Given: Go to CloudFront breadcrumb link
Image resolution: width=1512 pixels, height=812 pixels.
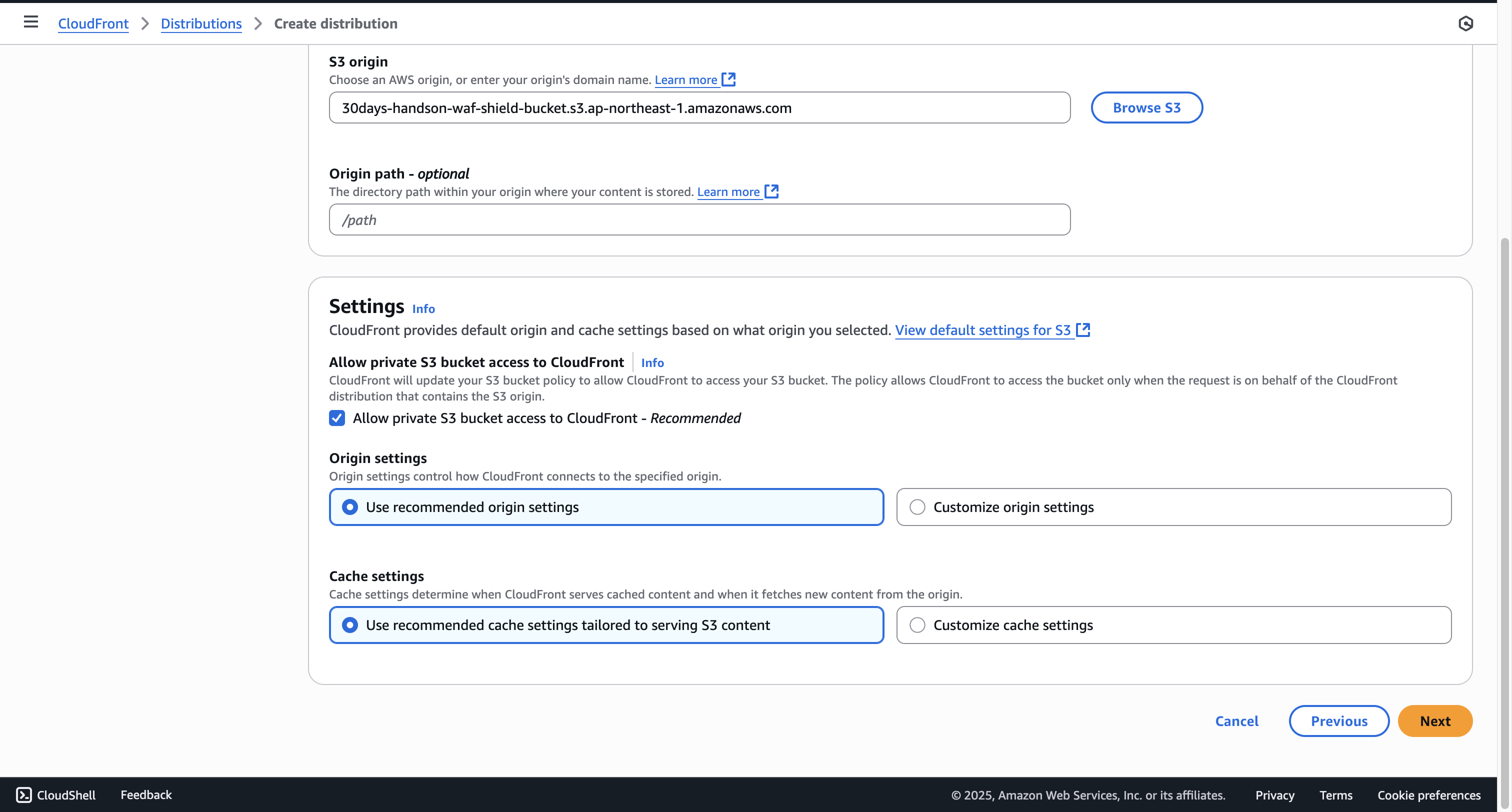Looking at the screenshot, I should pos(92,23).
